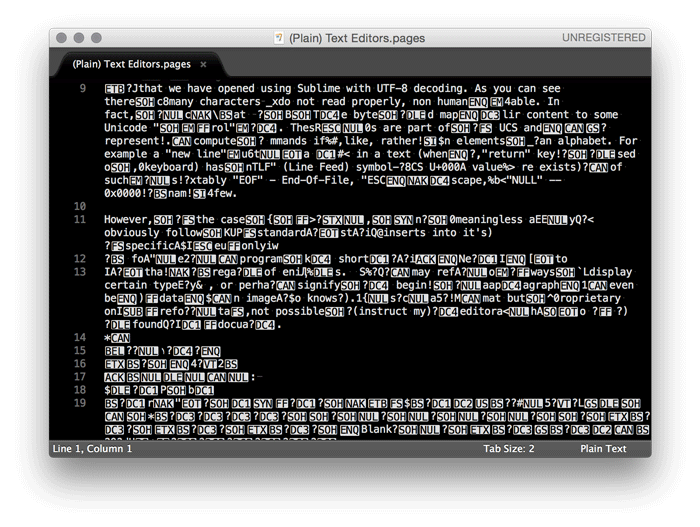The image size is (700, 527).
Task: Close the (Plain) Text Editors.pages tab
Action: coord(203,64)
